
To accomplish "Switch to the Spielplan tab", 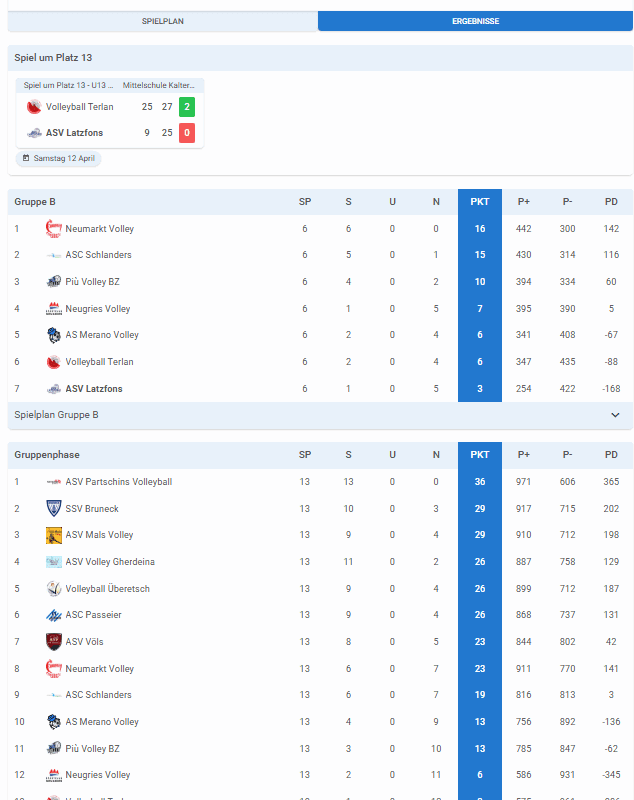I will pos(162,21).
